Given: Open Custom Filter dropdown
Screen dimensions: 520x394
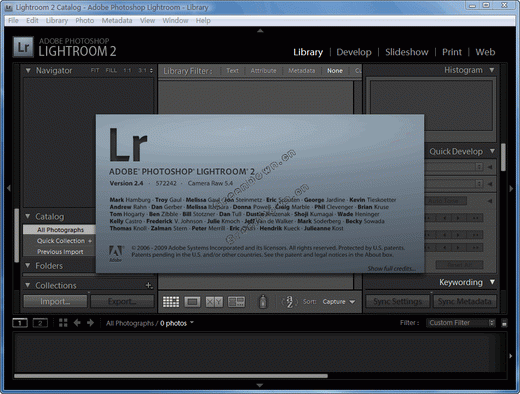Looking at the screenshot, I should pos(460,323).
